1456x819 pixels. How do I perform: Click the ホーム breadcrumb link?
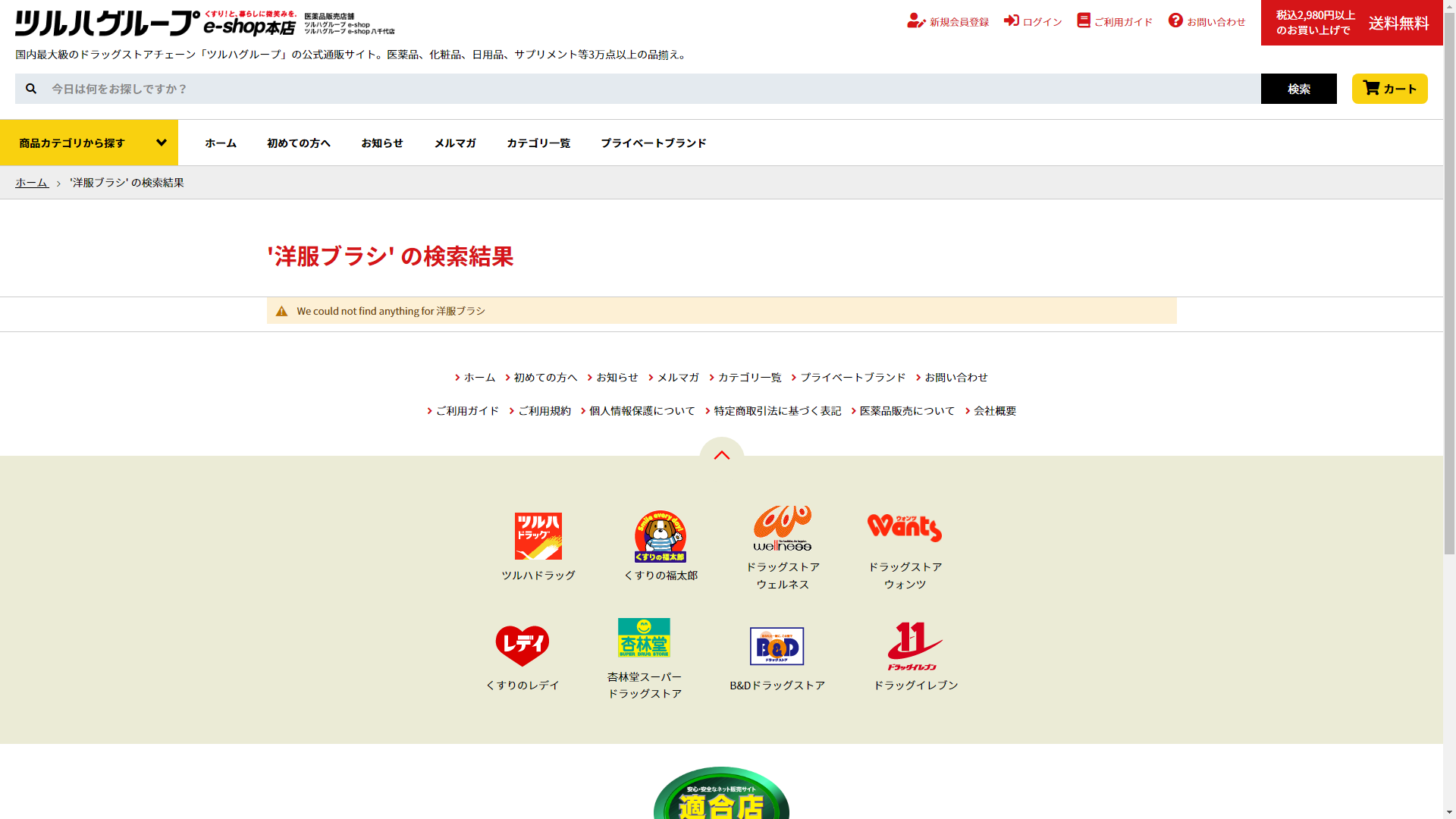32,183
